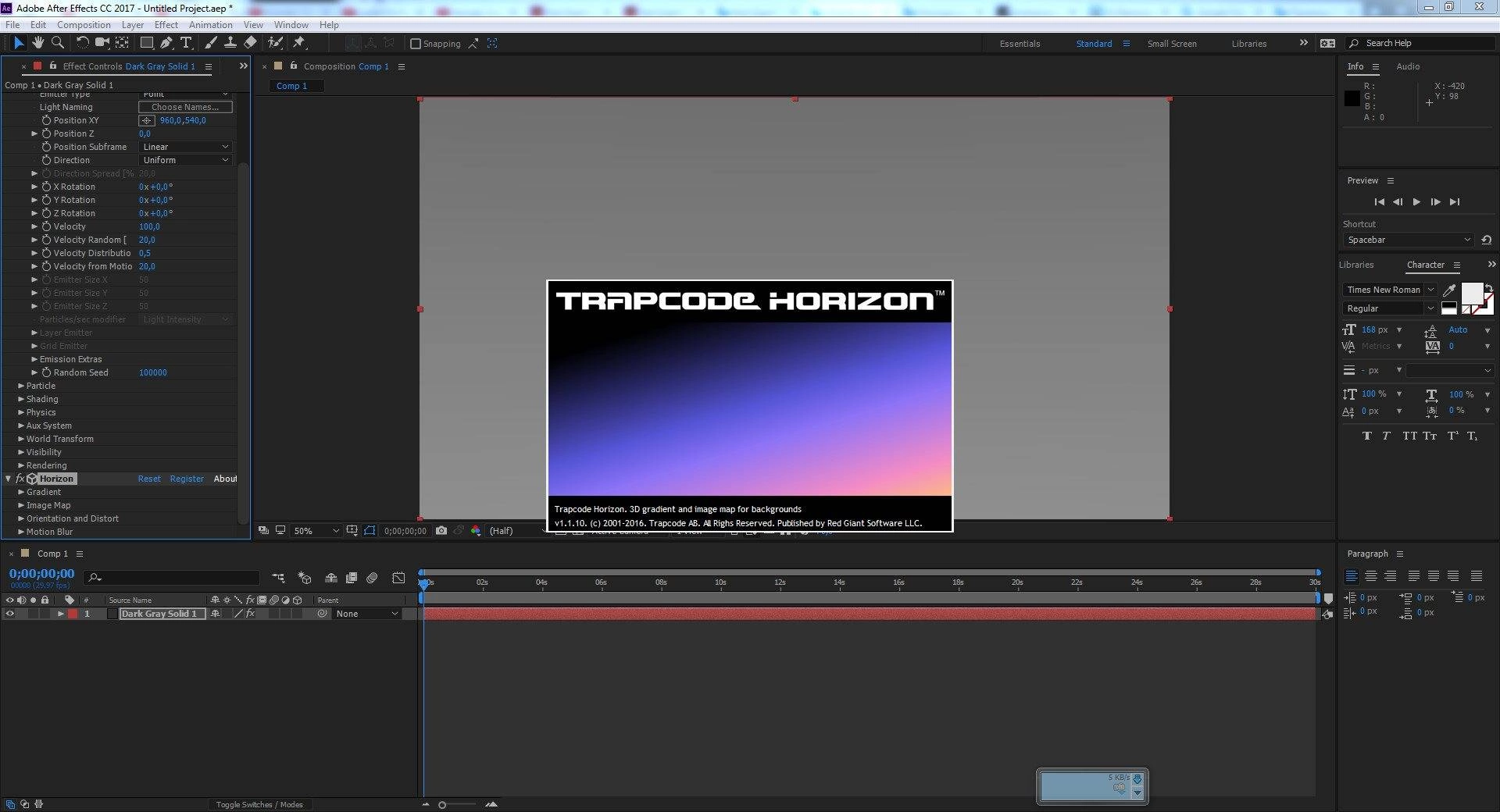Click the Frame Blending enable icon
The image size is (1500, 812).
[352, 578]
